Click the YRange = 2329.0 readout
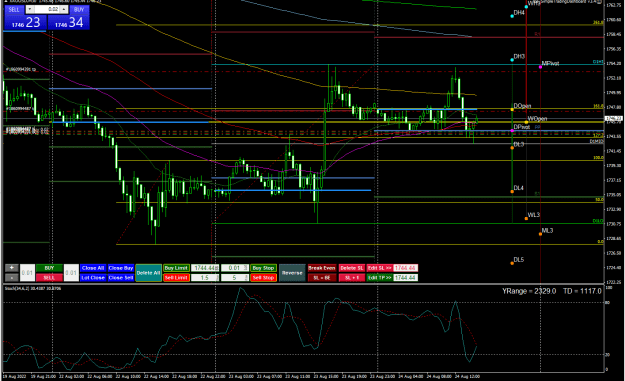This screenshot has width=625, height=381. point(529,291)
